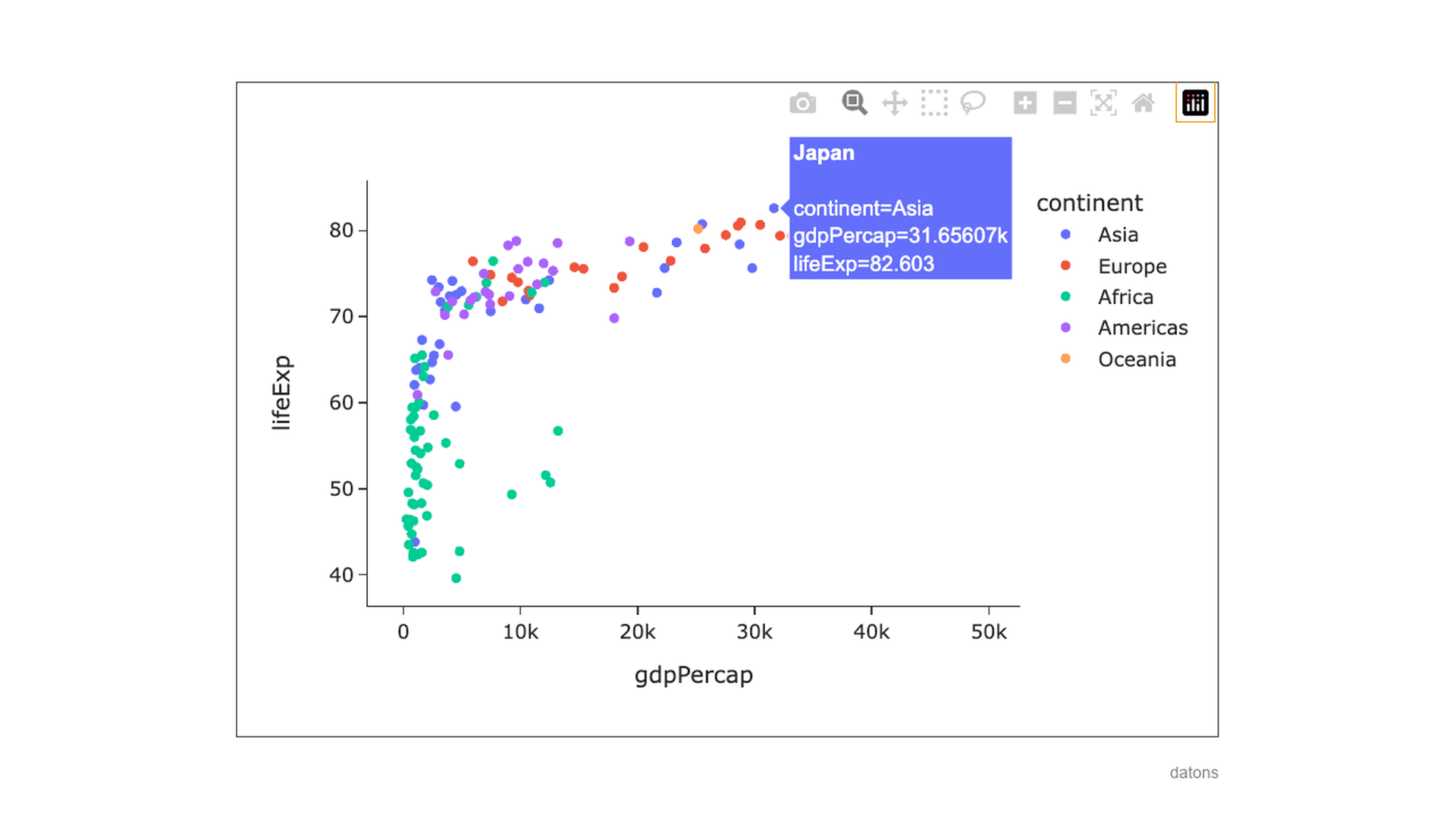Click the highlighted Plotly logo icon
The image size is (1456, 819).
[1195, 102]
